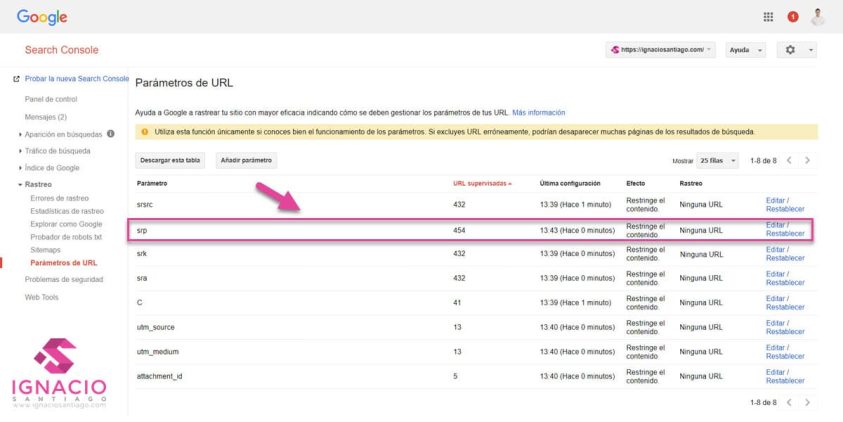Click info icon next to Aparición en búsquedas
Image resolution: width=843 pixels, height=422 pixels.
coord(110,134)
